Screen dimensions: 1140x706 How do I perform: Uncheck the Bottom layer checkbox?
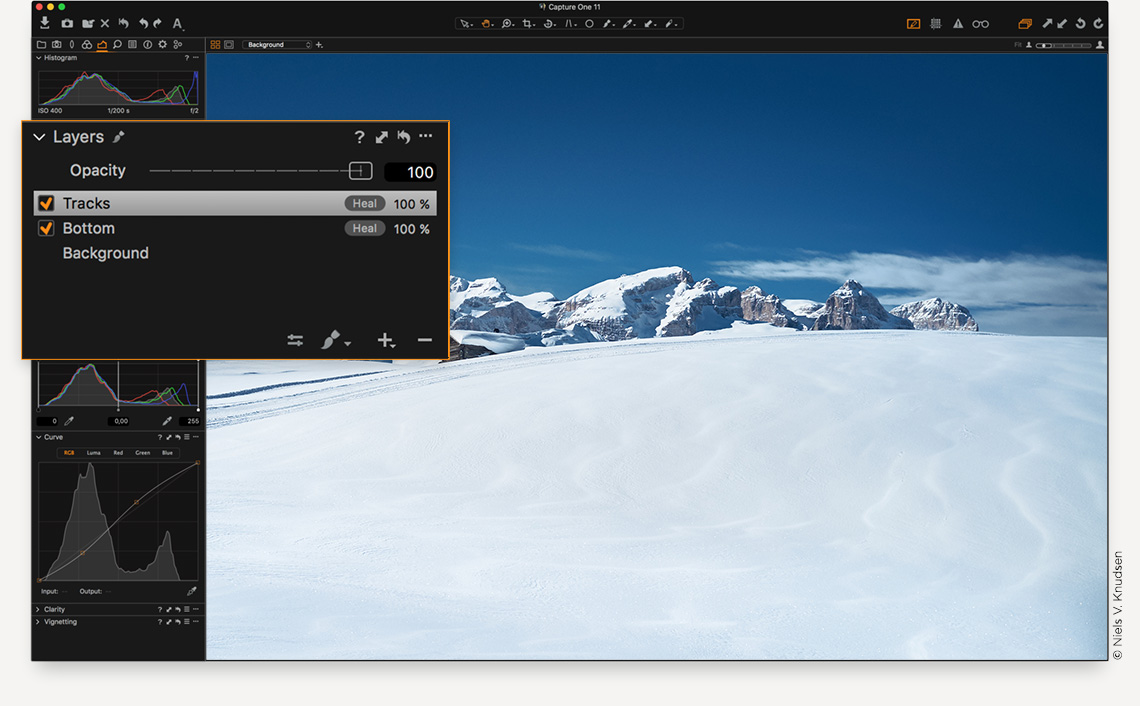(46, 228)
